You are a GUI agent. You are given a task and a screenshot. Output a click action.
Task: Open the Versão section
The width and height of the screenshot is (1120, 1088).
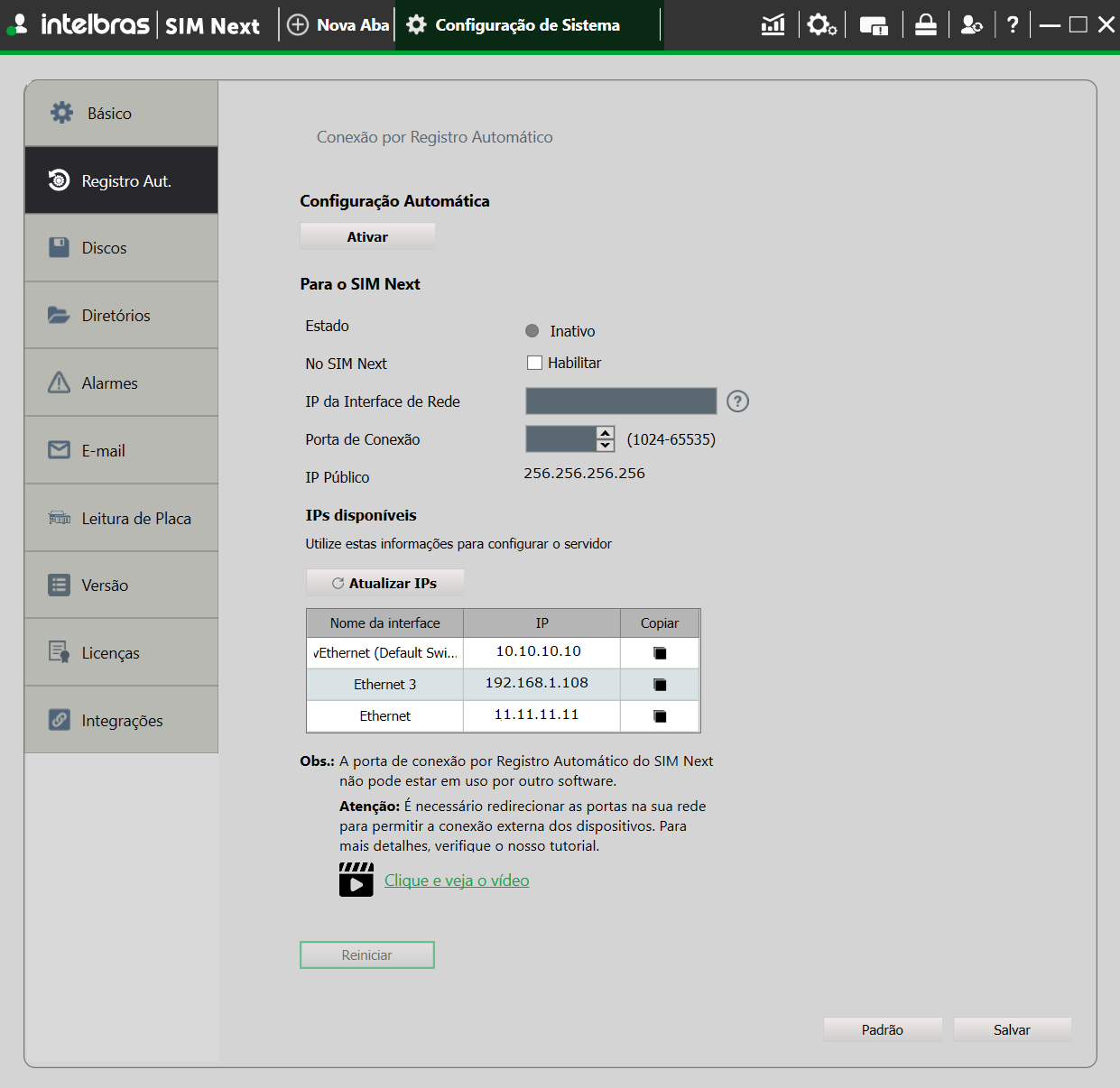(x=121, y=585)
